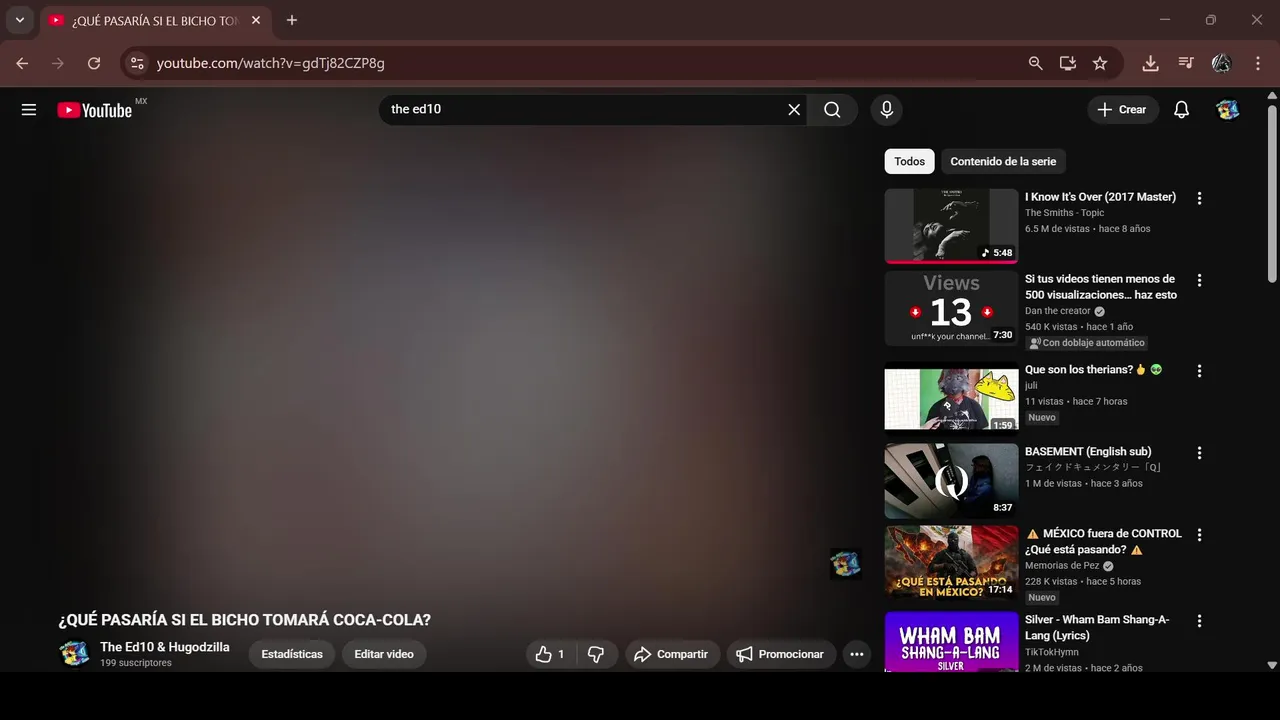The image size is (1280, 720).
Task: Open options for Wham Bam Shang-A-Lang
Action: point(1199,621)
